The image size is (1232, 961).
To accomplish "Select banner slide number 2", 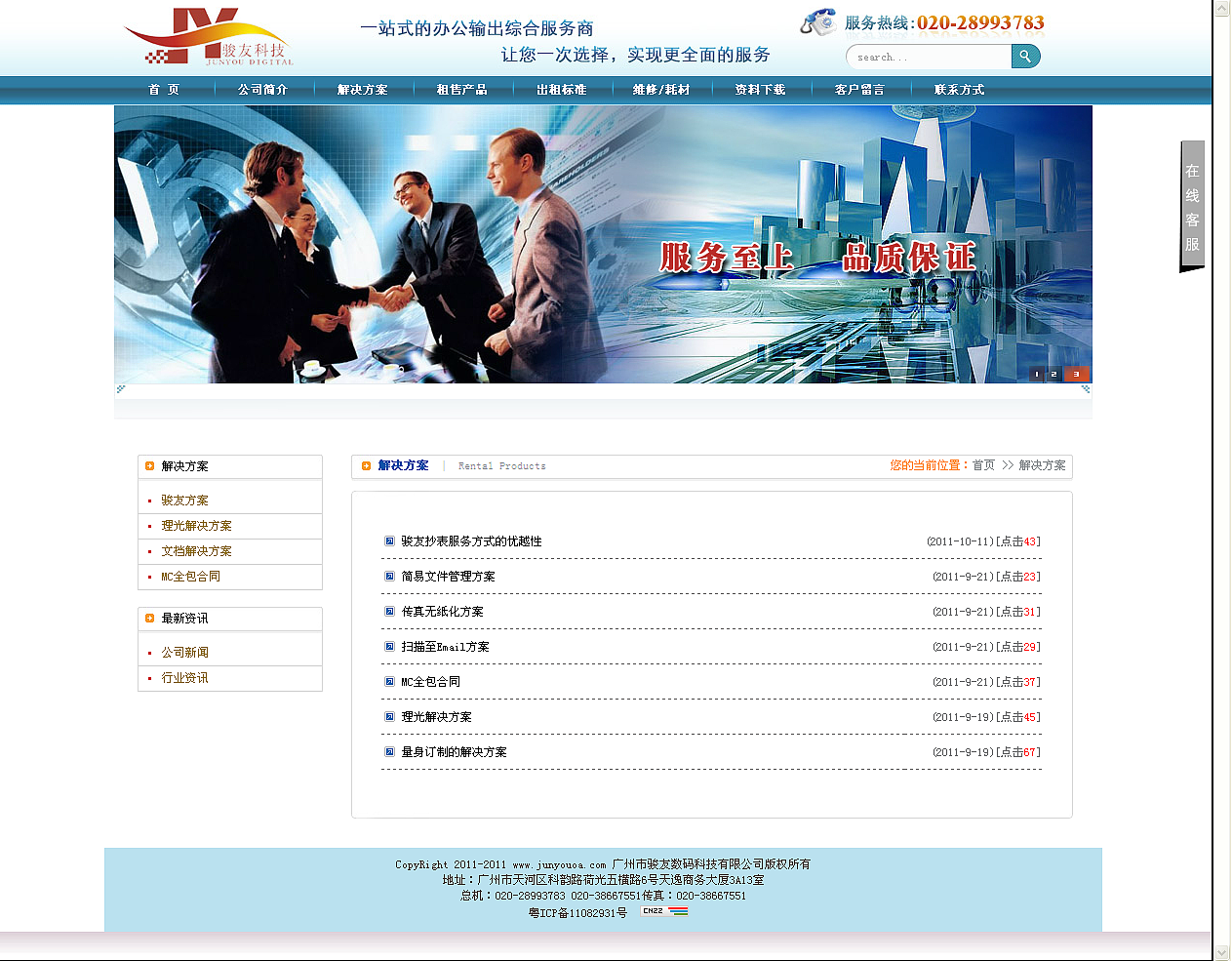I will coord(1053,375).
